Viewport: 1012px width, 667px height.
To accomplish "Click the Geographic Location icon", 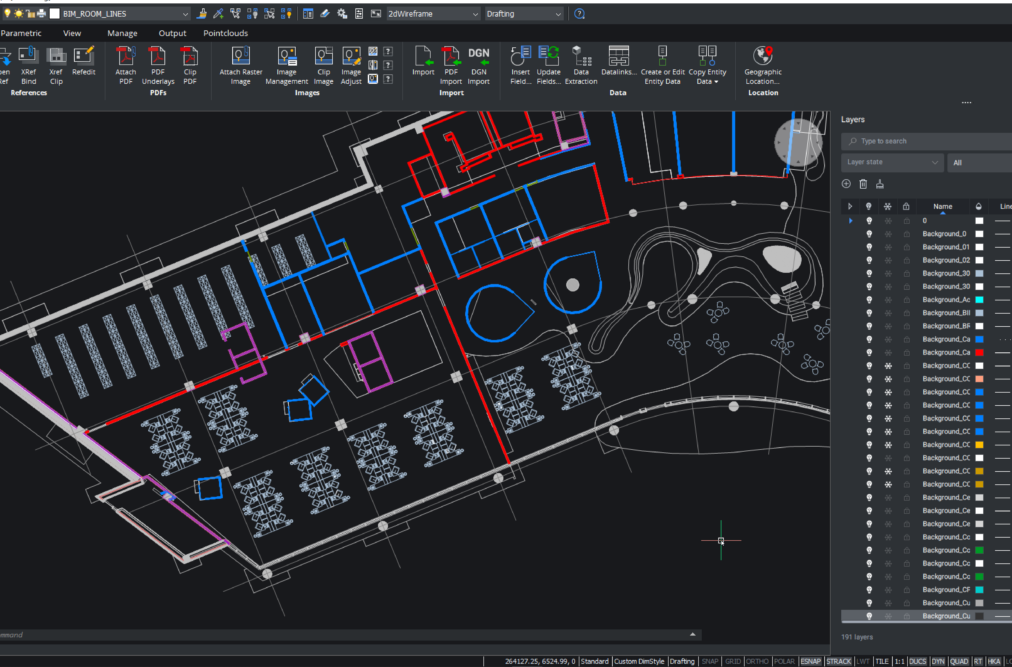I will (763, 57).
